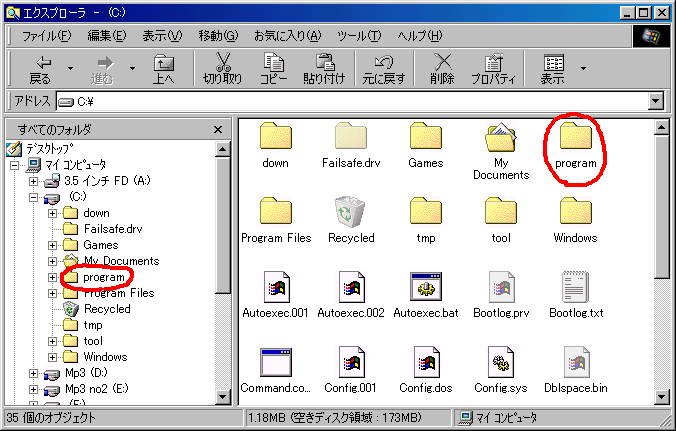Screen dimensions: 676x431
Task: Expand the 3.5 インチ FD (A:) node
Action: click(x=33, y=181)
